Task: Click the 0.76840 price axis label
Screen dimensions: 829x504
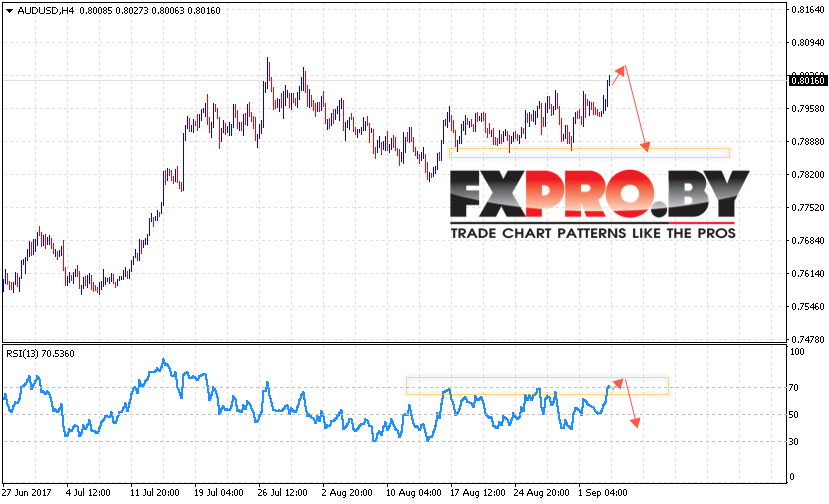Action: (808, 241)
